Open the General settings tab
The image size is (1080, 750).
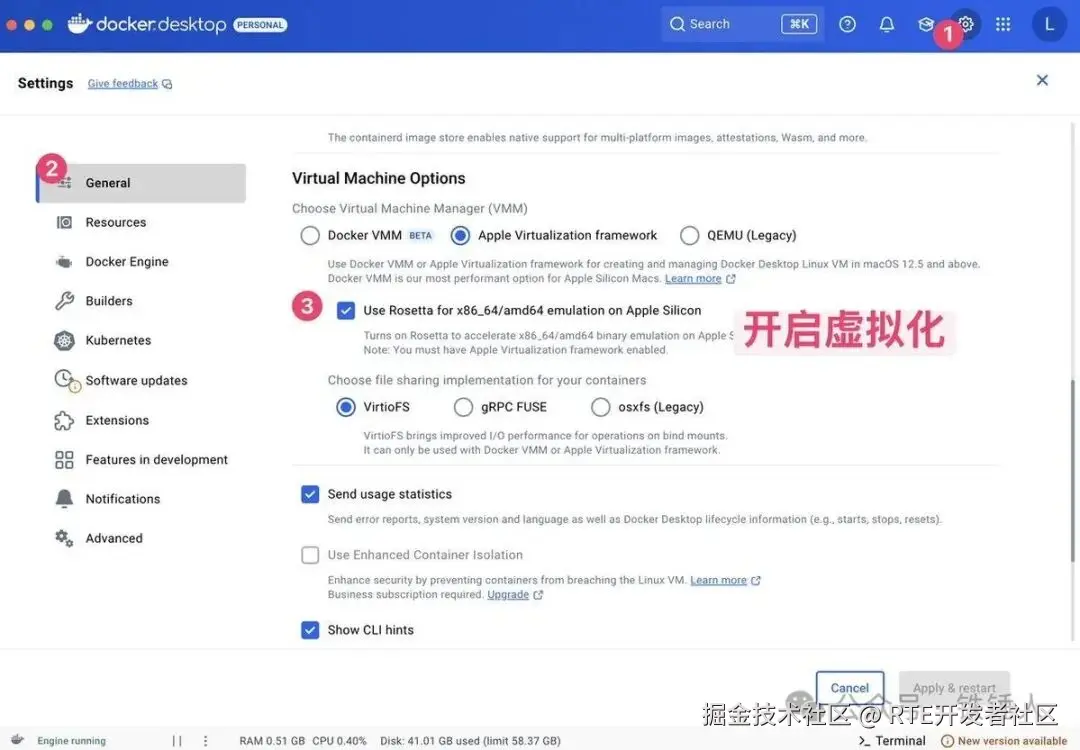coord(141,183)
